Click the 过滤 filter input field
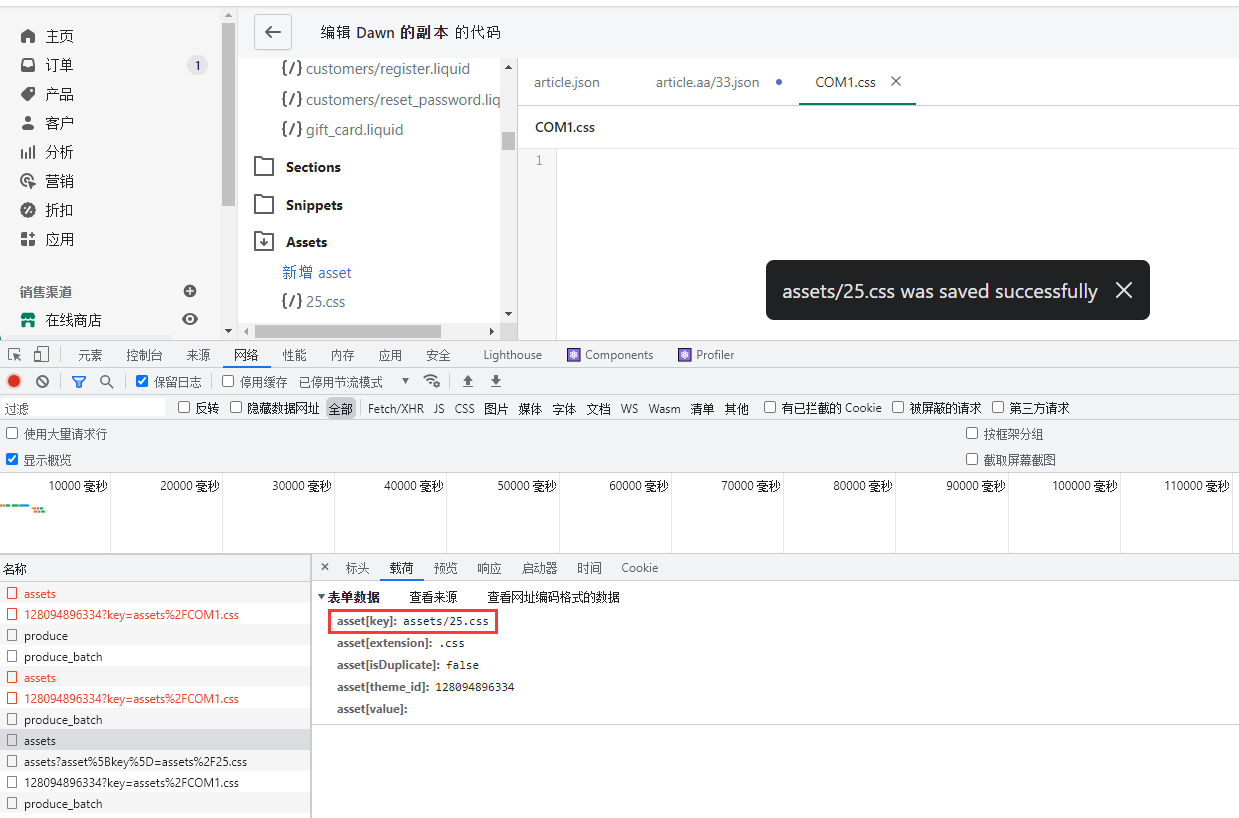This screenshot has height=818, width=1239. click(83, 408)
